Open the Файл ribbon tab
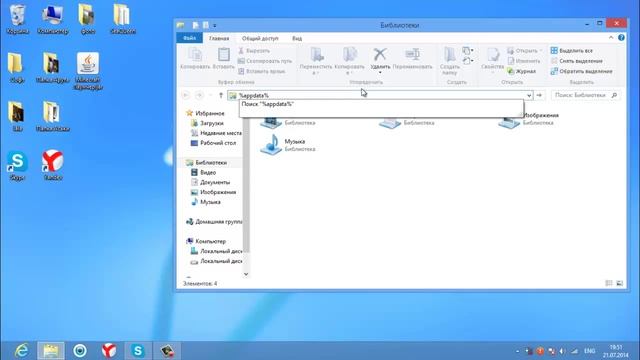Image resolution: width=640 pixels, height=360 pixels. coord(189,38)
